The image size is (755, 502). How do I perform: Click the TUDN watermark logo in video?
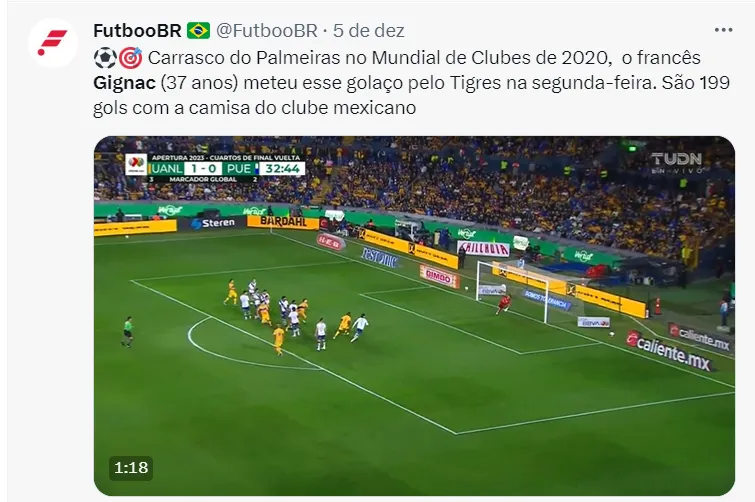coord(677,163)
